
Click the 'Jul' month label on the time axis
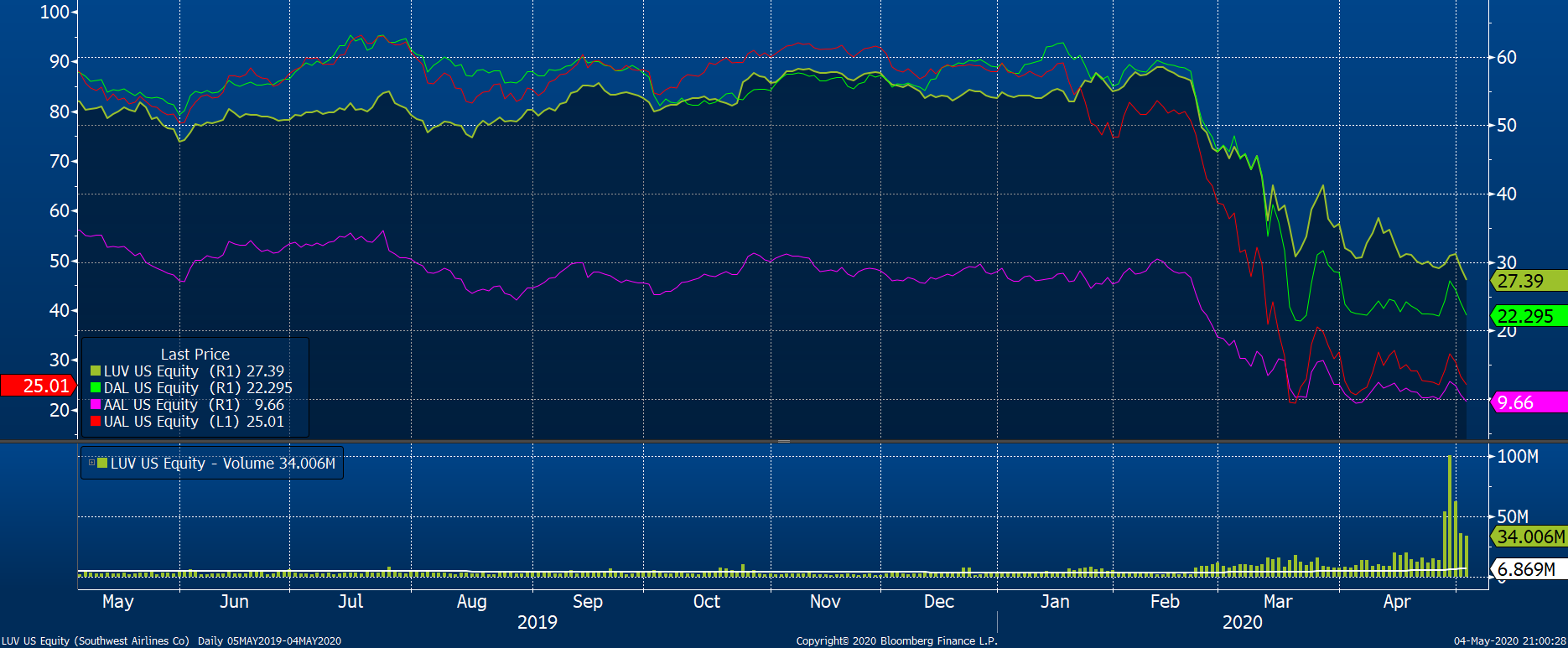click(350, 602)
